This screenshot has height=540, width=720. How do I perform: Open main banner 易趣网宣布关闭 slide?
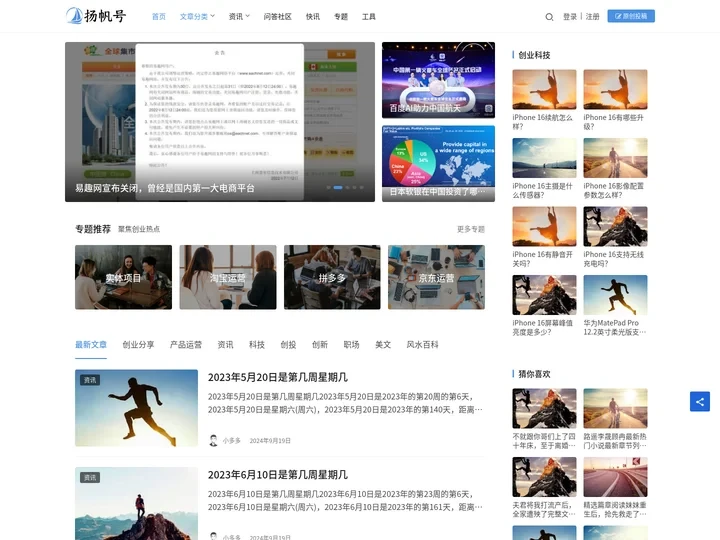point(220,122)
